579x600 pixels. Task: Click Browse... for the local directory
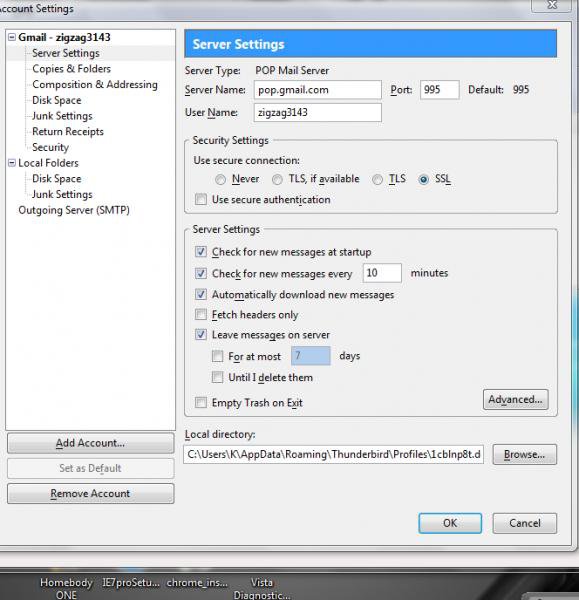524,454
